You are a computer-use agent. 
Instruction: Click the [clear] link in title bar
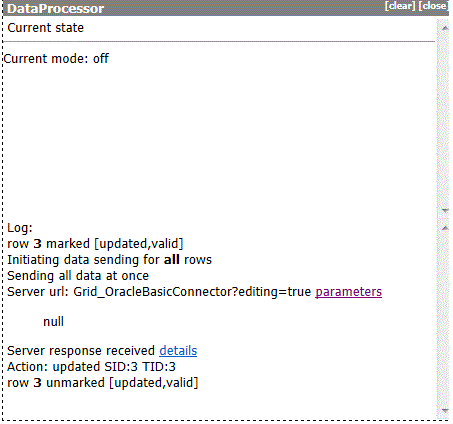(400, 6)
